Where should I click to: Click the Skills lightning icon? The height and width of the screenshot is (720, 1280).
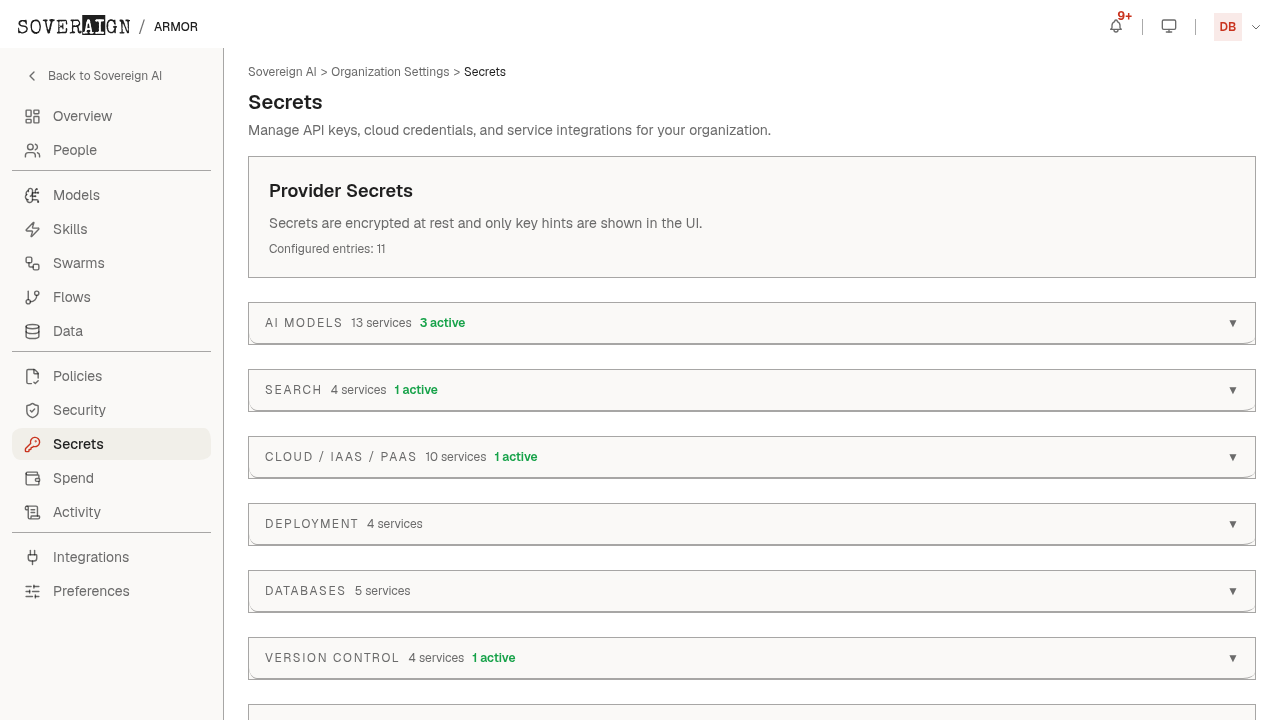point(33,229)
